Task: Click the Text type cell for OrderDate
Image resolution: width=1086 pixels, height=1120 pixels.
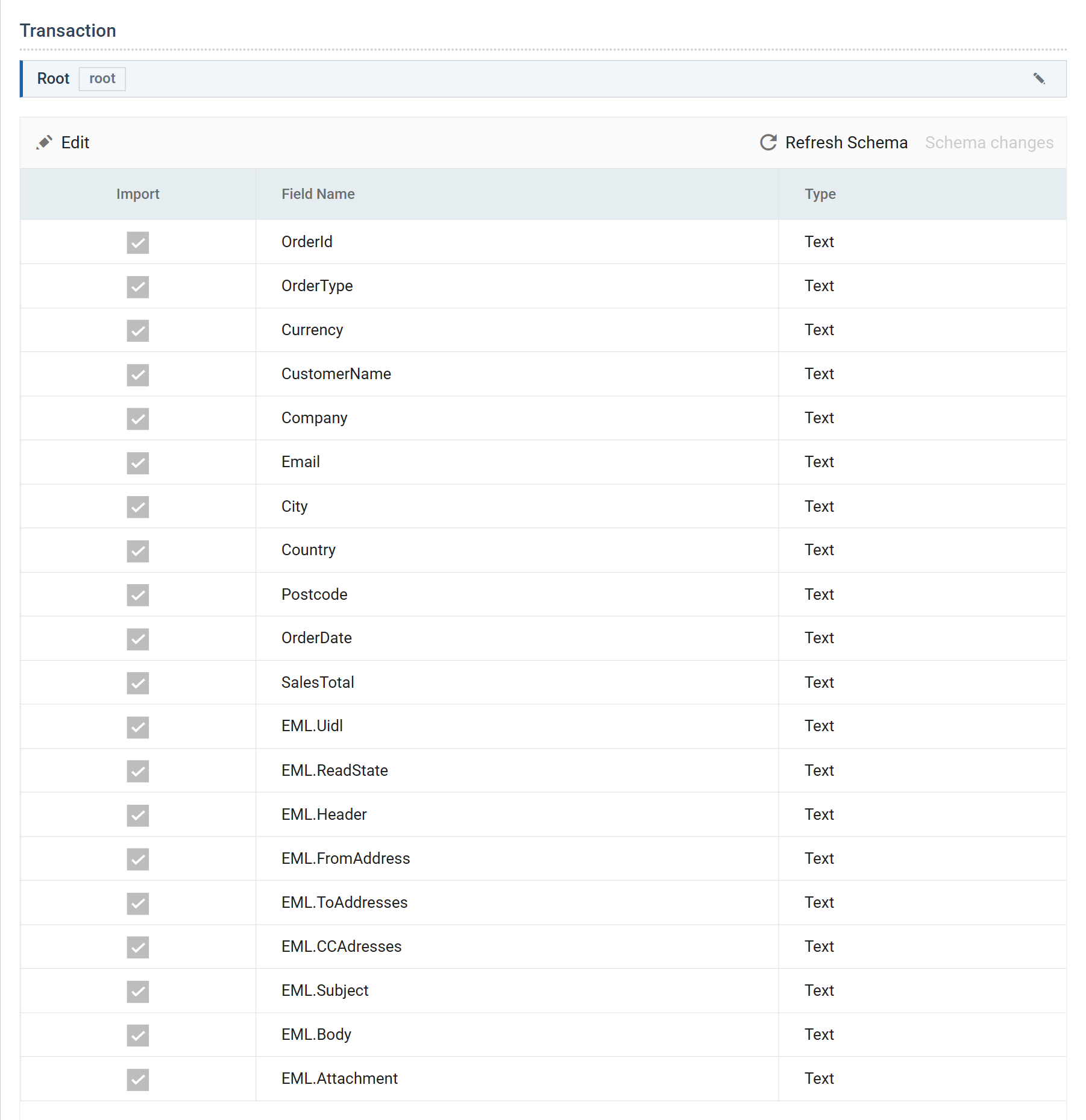Action: point(922,638)
